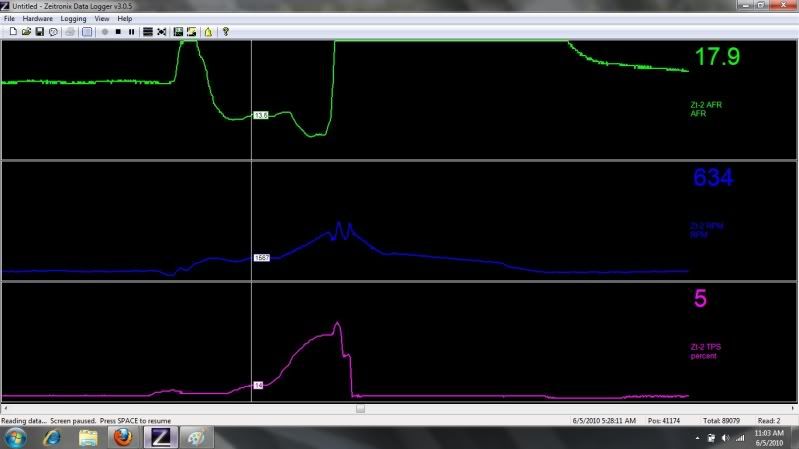This screenshot has width=799, height=449.
Task: Click the 13.6 cursor value tag on the AFR graph
Action: tap(261, 116)
